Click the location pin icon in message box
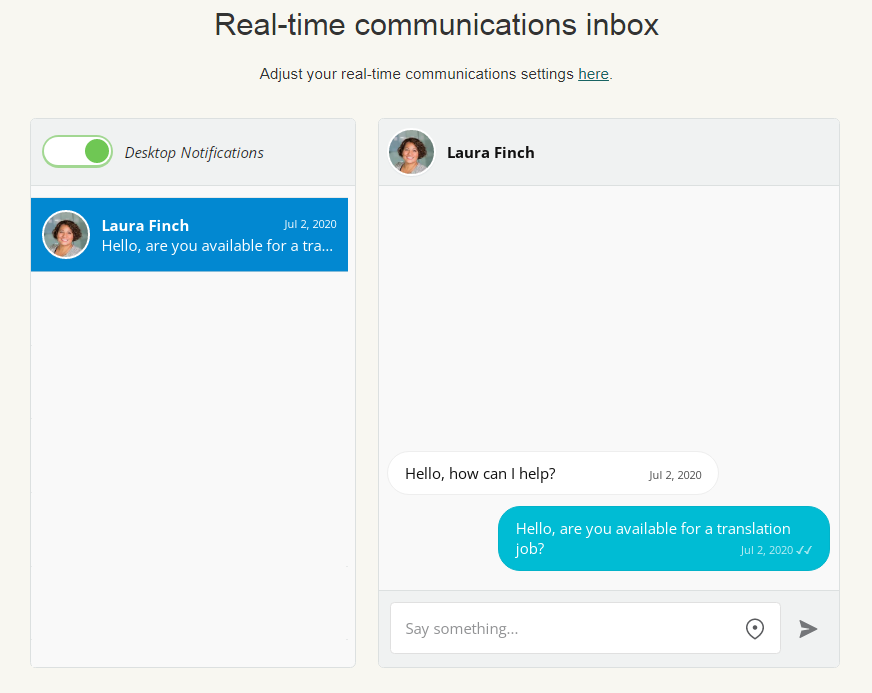The width and height of the screenshot is (872, 693). point(755,628)
